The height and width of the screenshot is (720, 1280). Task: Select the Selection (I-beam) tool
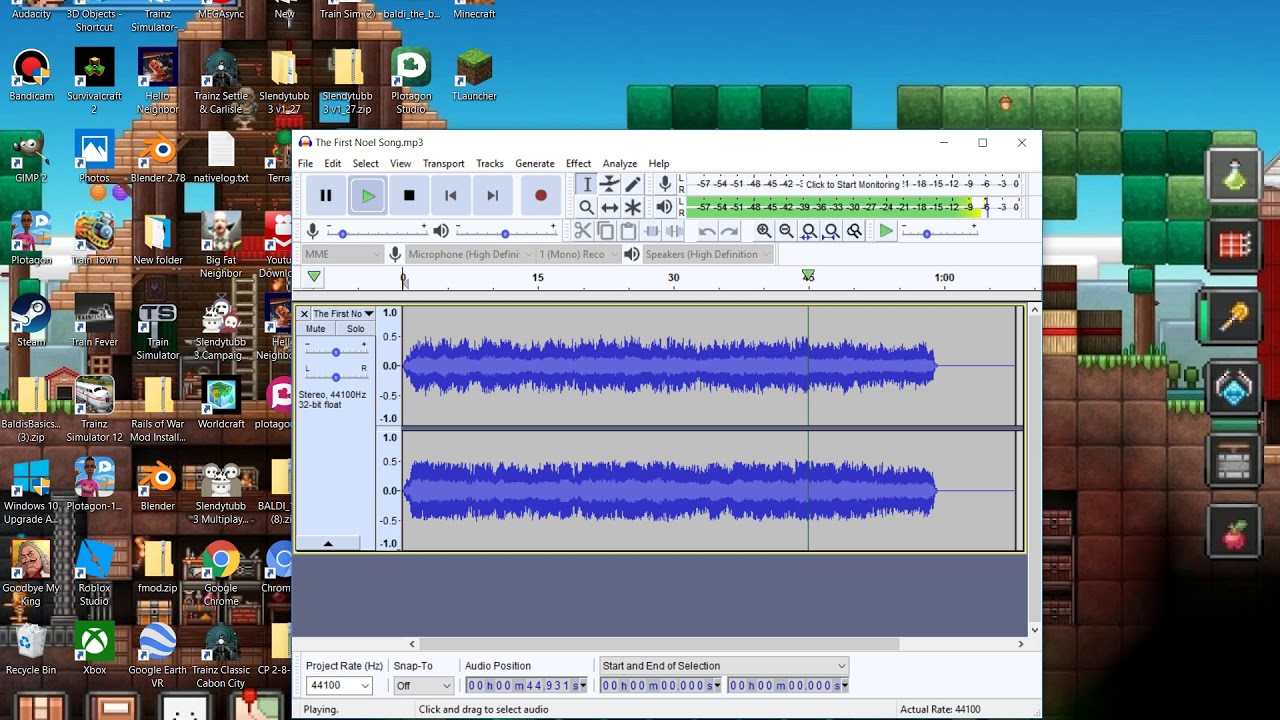[x=587, y=184]
